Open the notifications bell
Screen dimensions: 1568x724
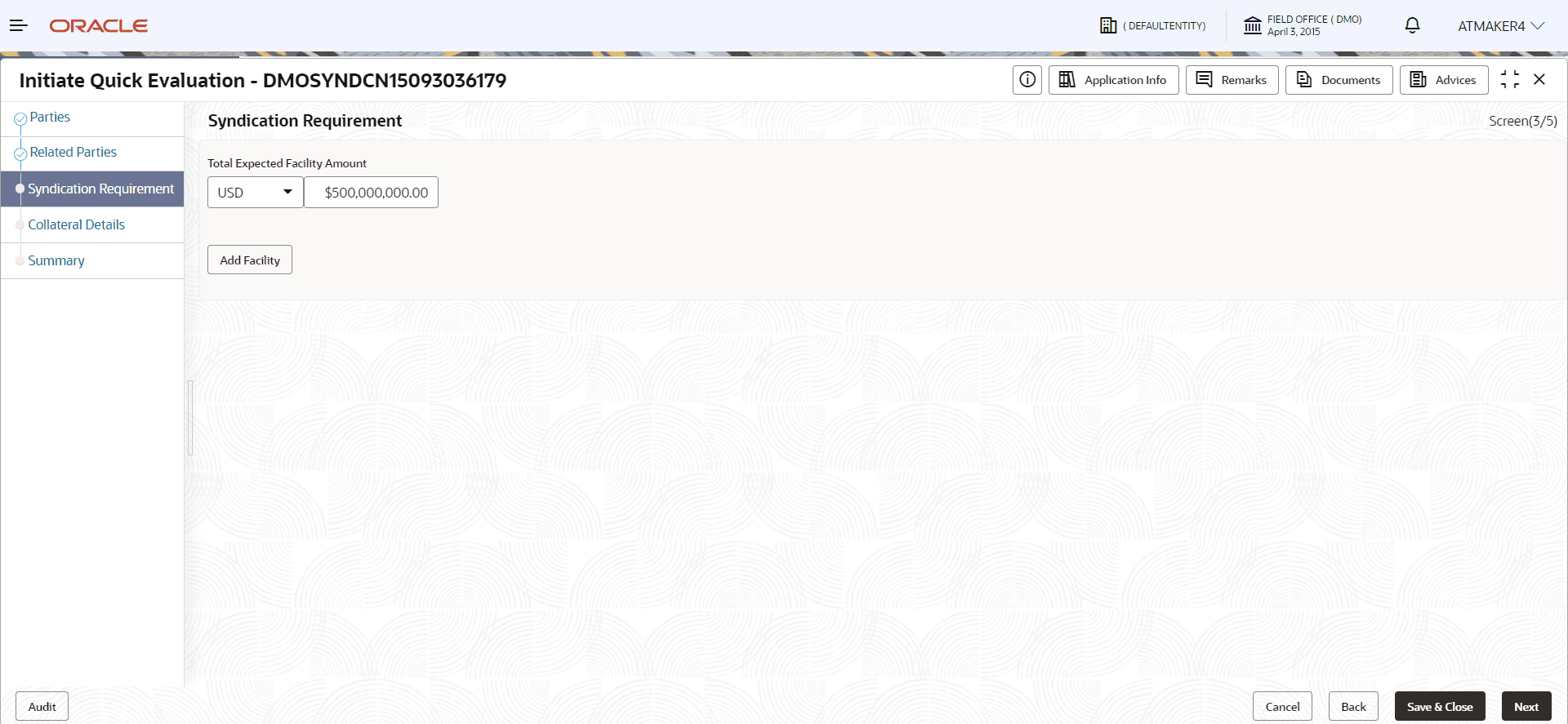pos(1412,26)
